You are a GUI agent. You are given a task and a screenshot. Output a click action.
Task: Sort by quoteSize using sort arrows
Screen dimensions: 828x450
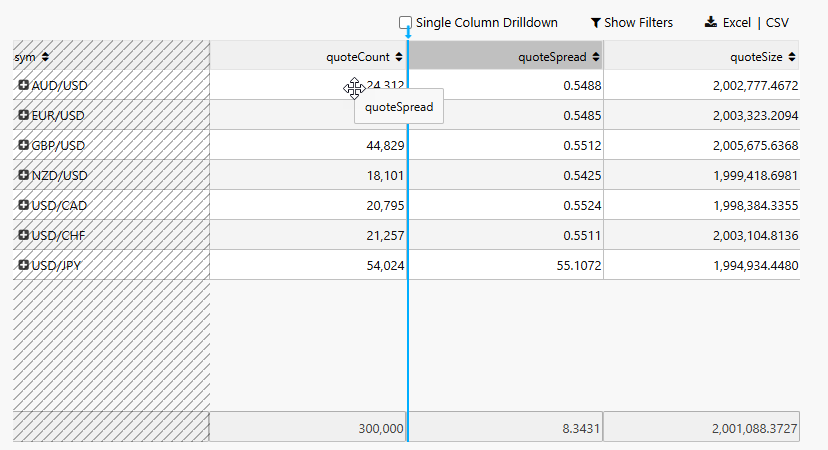(x=792, y=57)
